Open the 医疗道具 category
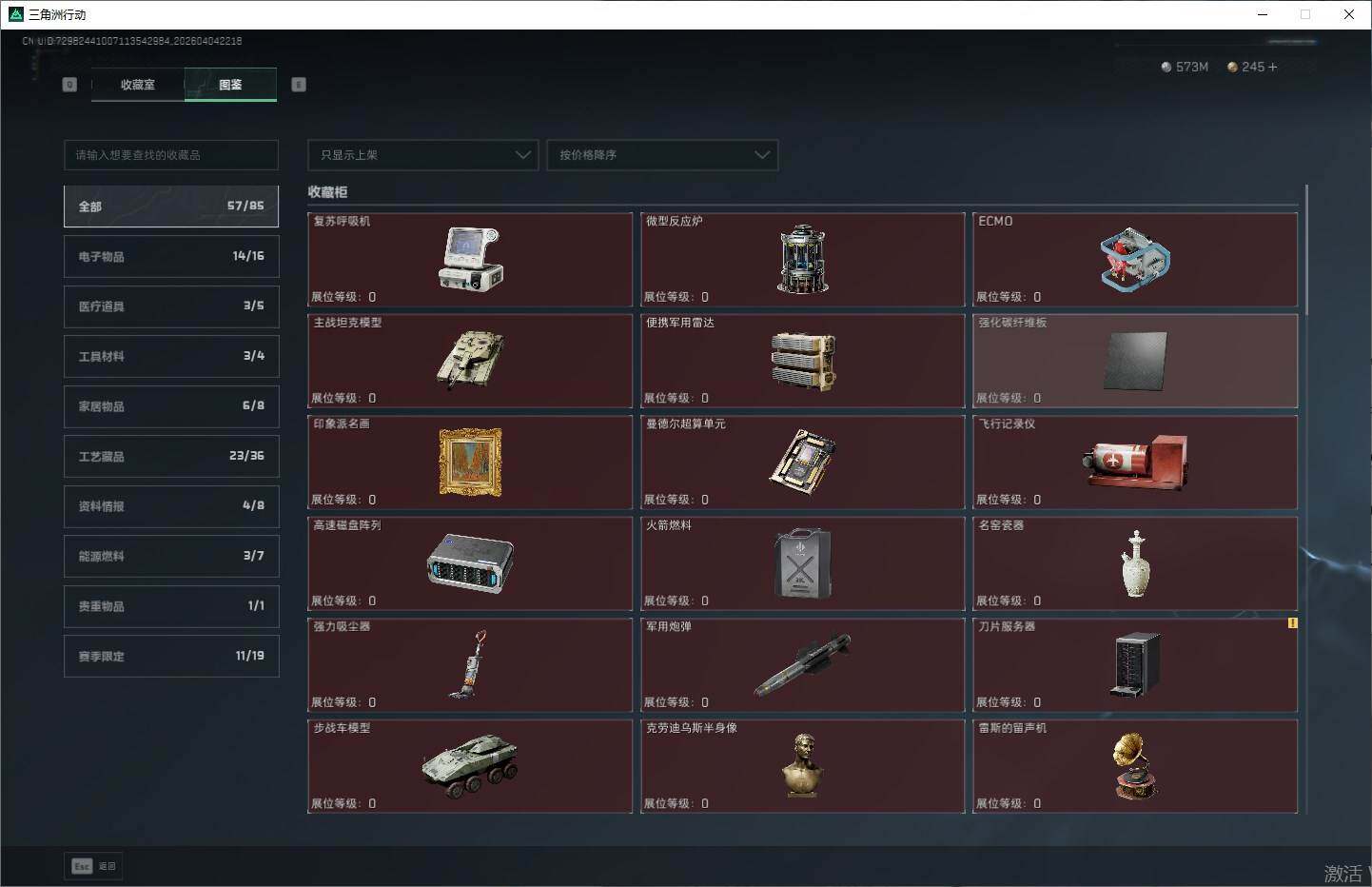The height and width of the screenshot is (887, 1372). pos(171,306)
